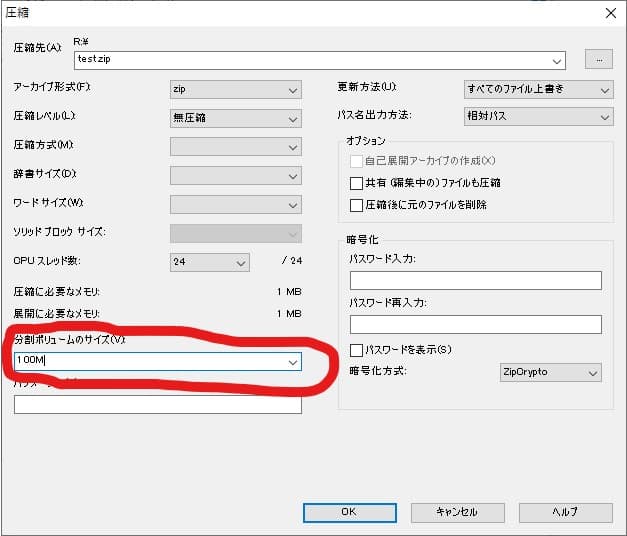
Task: Open the アーカイブ形式 zip dropdown
Action: [x=236, y=90]
